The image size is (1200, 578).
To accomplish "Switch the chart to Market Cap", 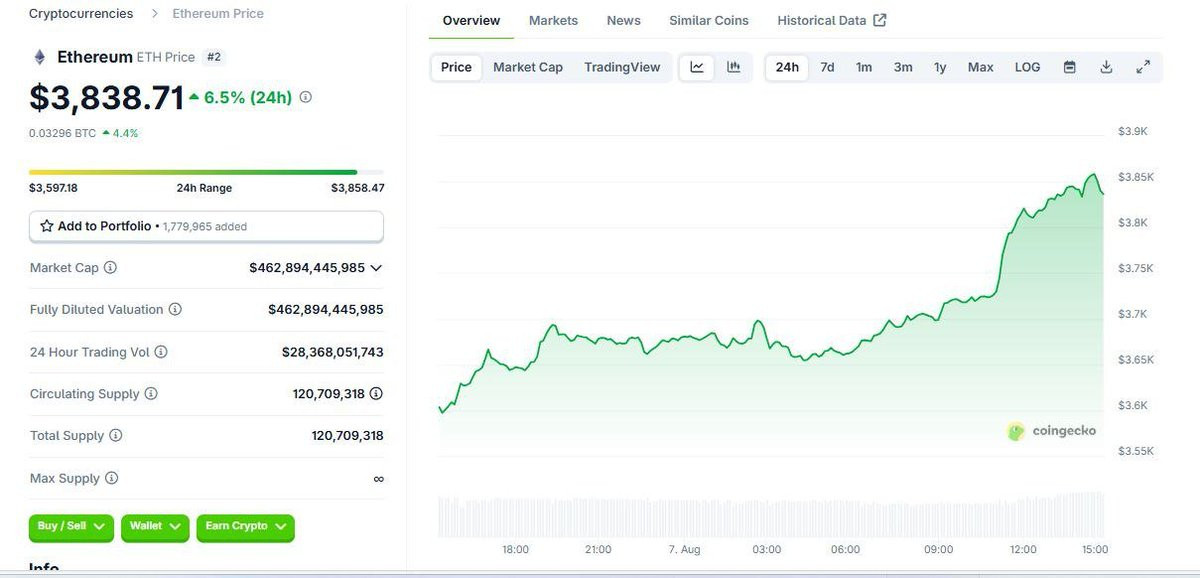I will point(528,67).
